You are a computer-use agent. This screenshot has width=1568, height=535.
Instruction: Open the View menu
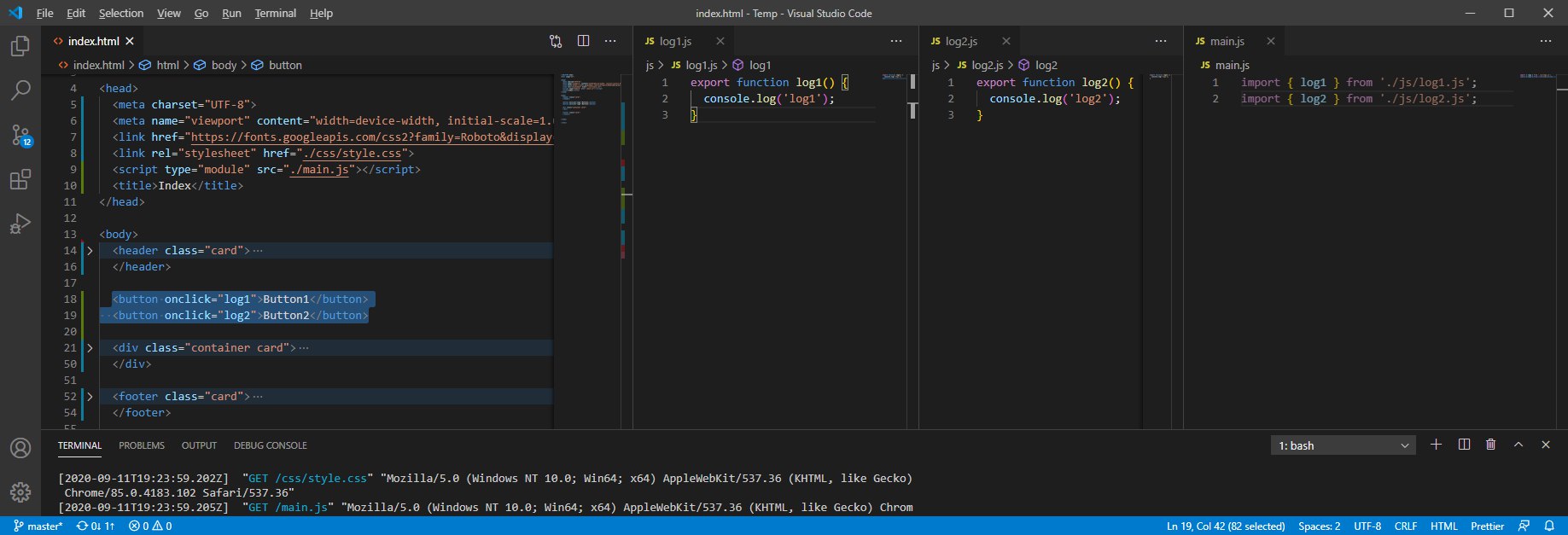point(169,13)
